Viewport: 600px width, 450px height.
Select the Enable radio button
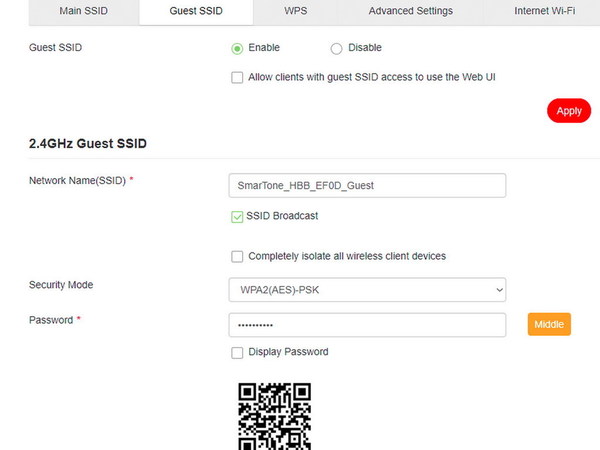pos(237,49)
